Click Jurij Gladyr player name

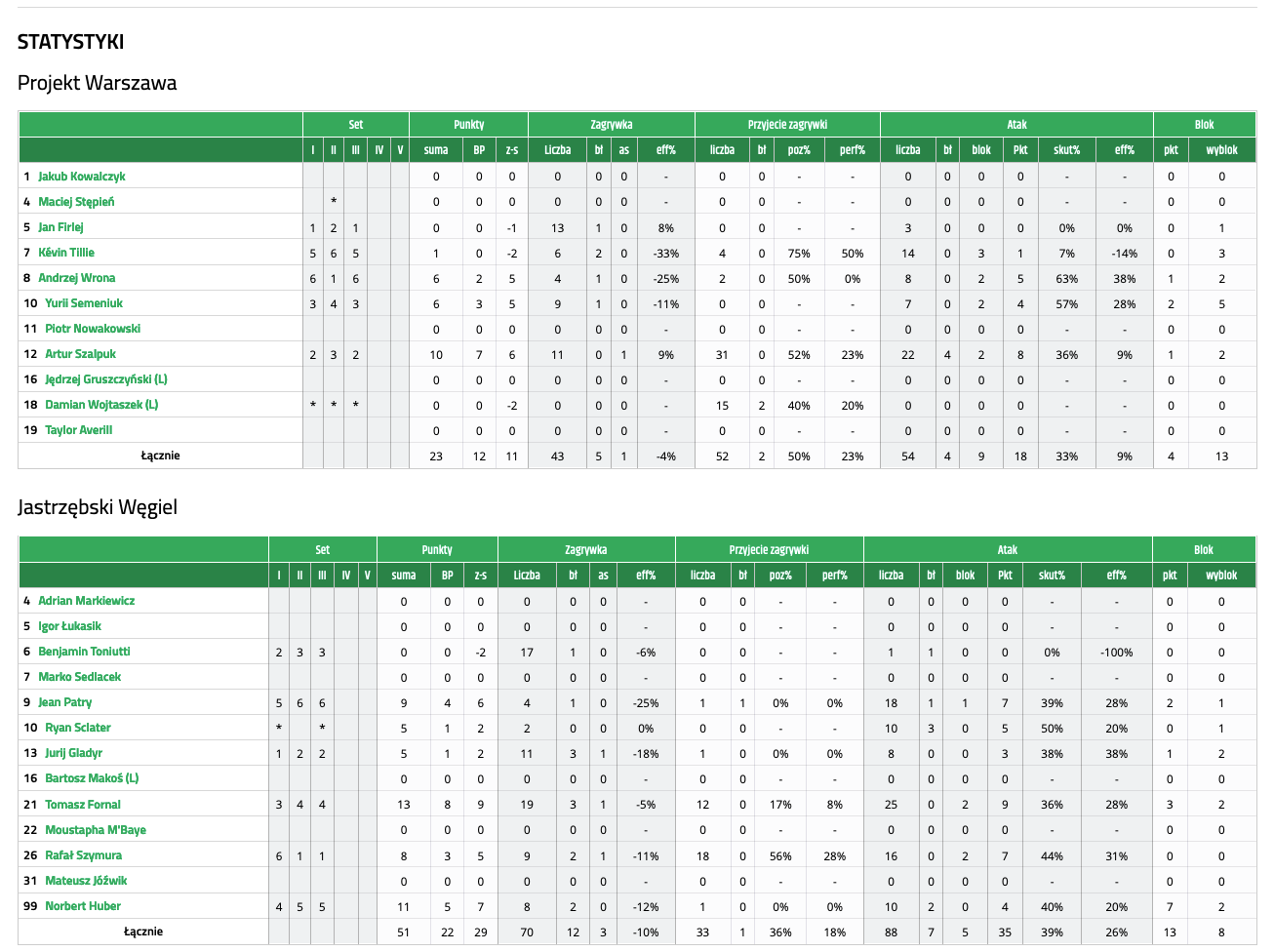73,753
